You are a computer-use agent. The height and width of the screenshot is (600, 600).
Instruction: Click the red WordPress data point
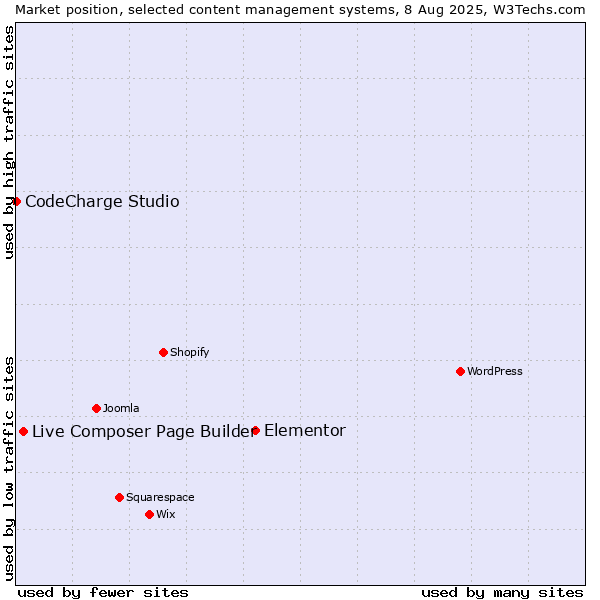pyautogui.click(x=460, y=371)
